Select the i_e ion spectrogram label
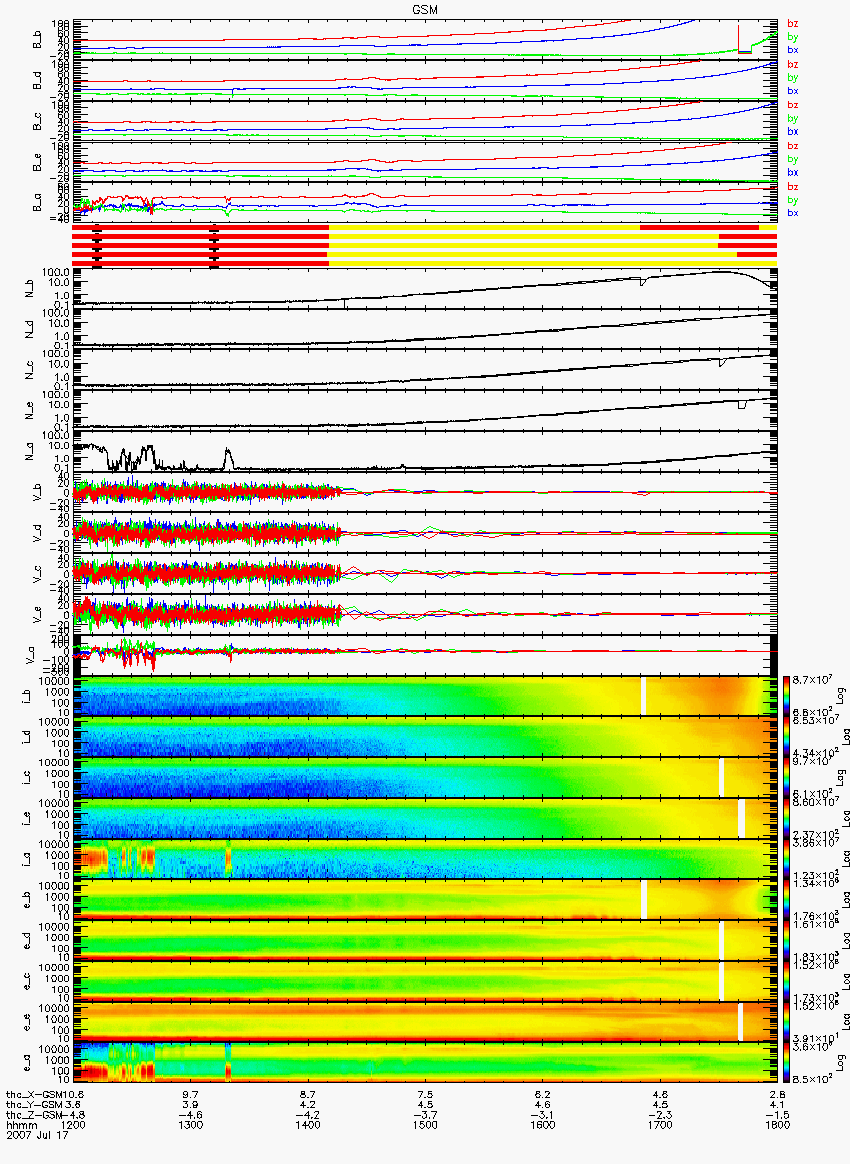The image size is (850, 1164). point(26,820)
